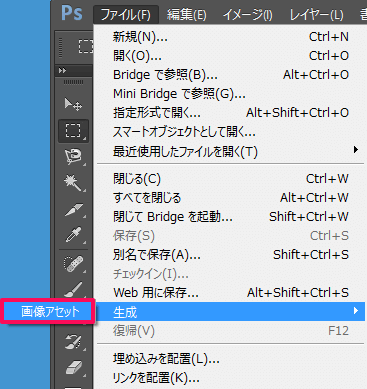Select the Move tool

(73, 104)
